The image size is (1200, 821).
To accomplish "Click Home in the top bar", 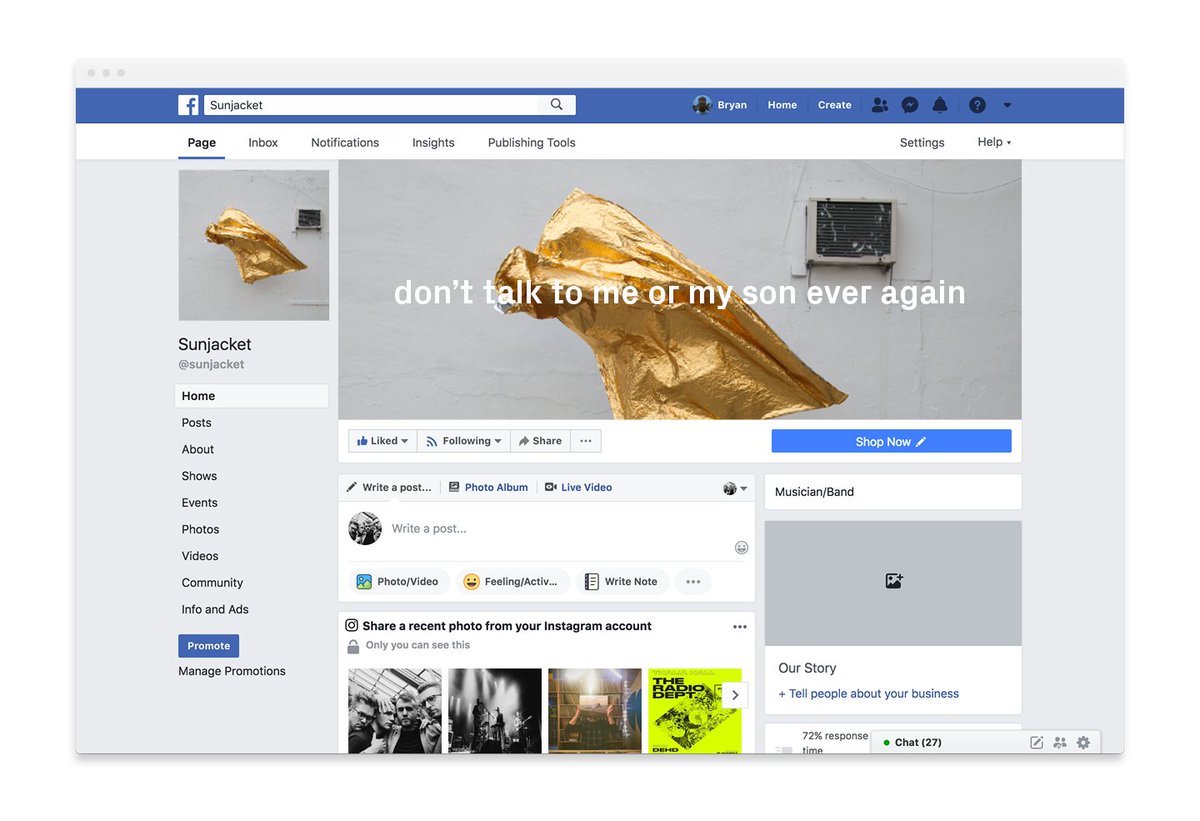I will coord(782,105).
